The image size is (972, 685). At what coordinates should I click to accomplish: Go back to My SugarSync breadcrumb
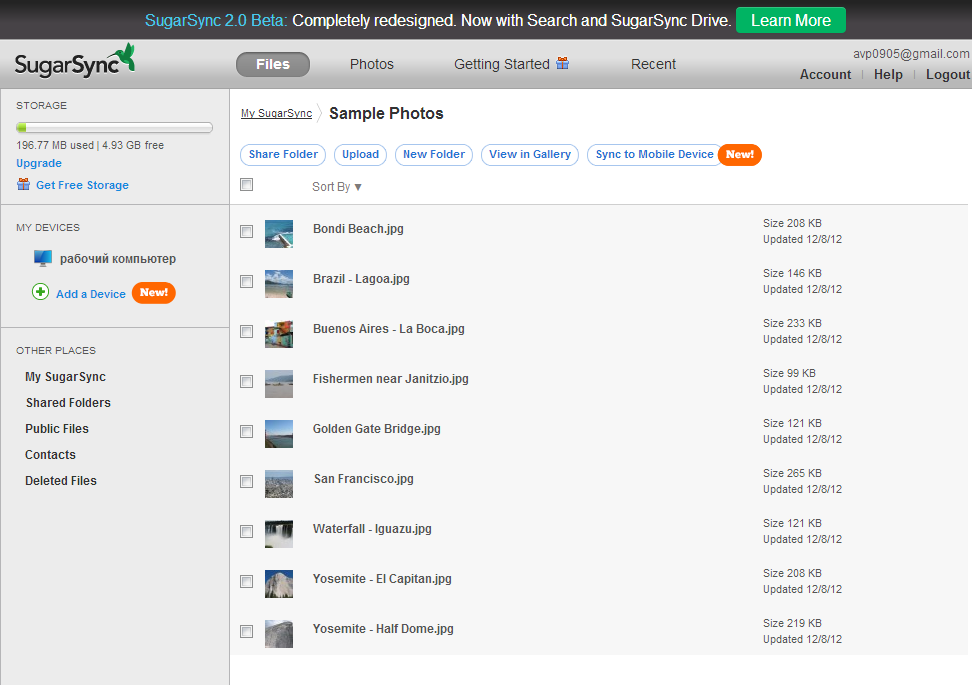coord(276,113)
